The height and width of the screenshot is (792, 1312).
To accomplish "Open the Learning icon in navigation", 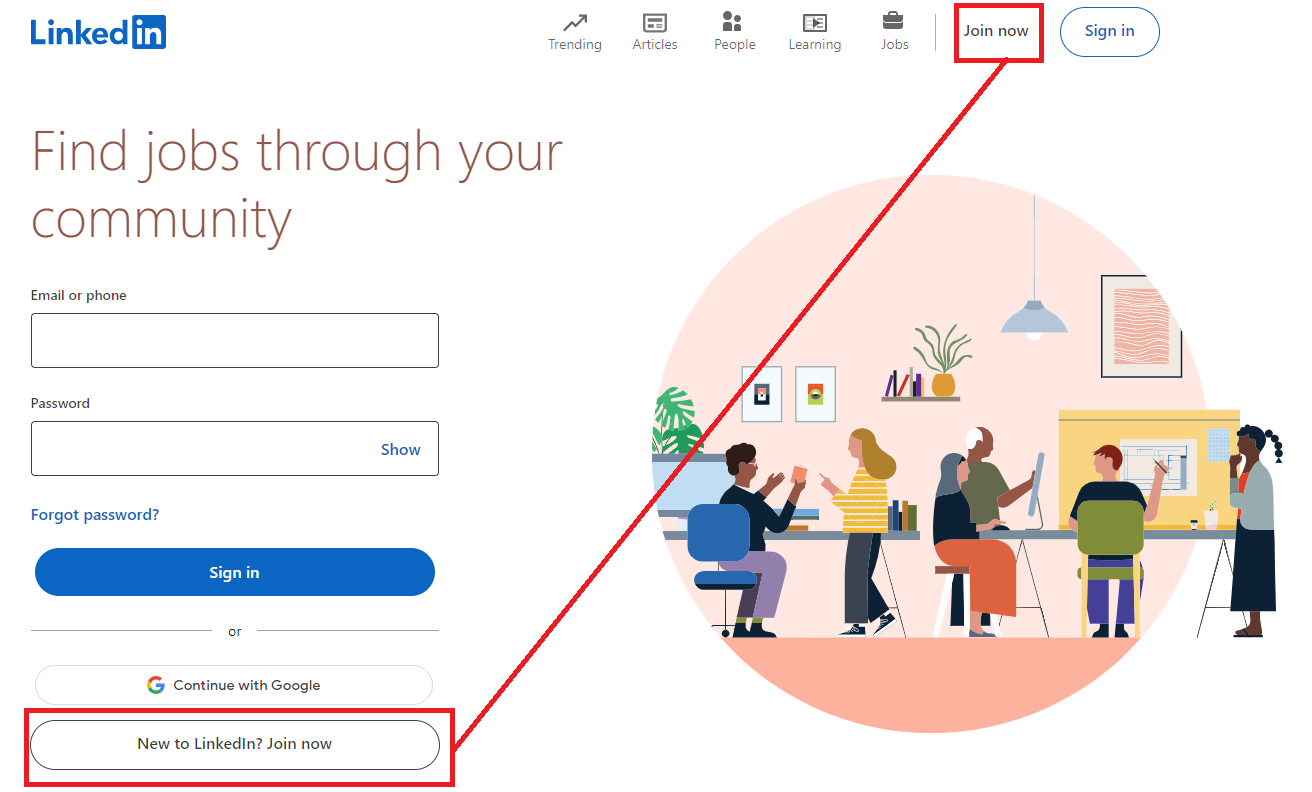I will click(x=814, y=22).
